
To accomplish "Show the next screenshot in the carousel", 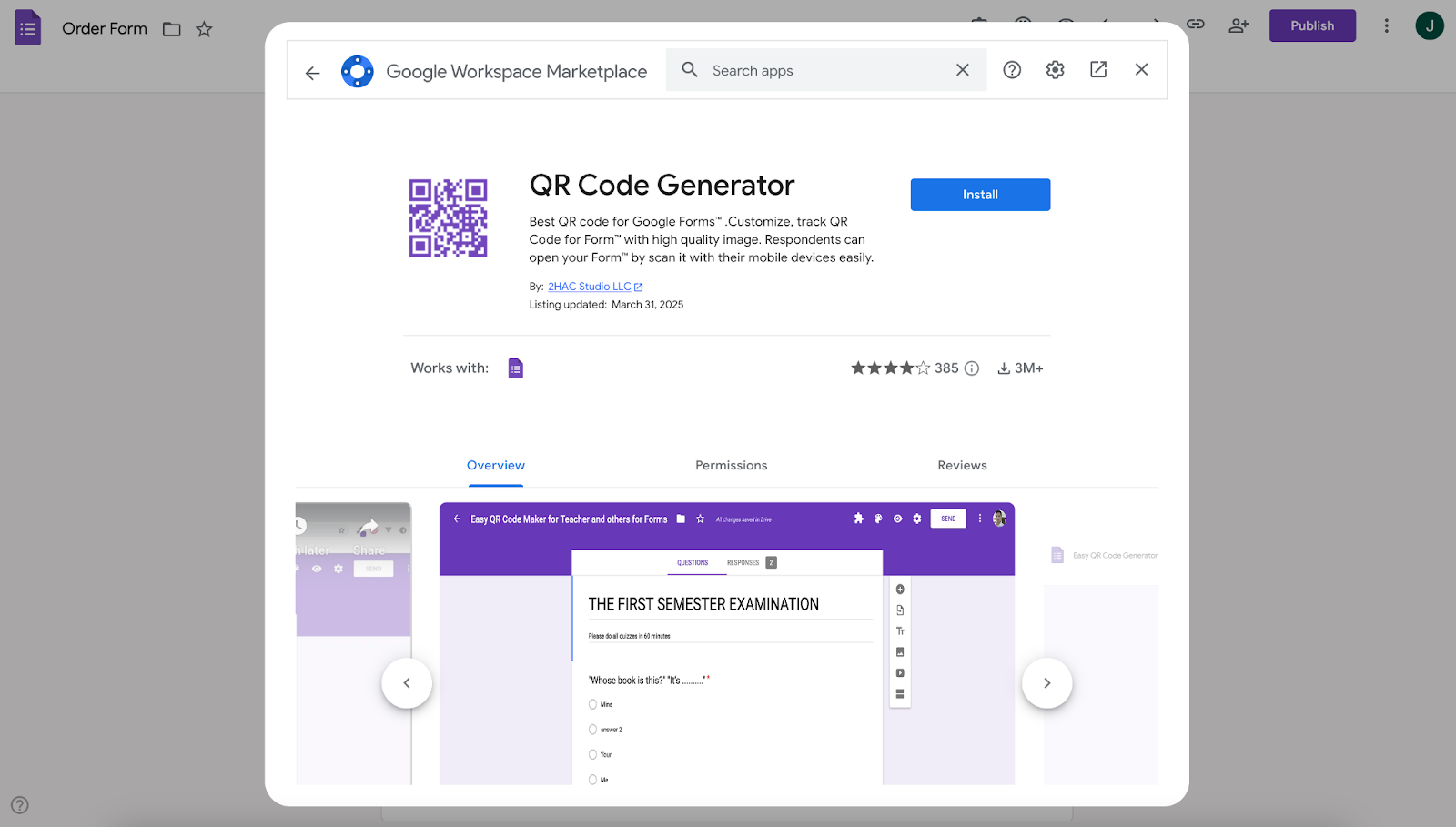I will click(1047, 683).
